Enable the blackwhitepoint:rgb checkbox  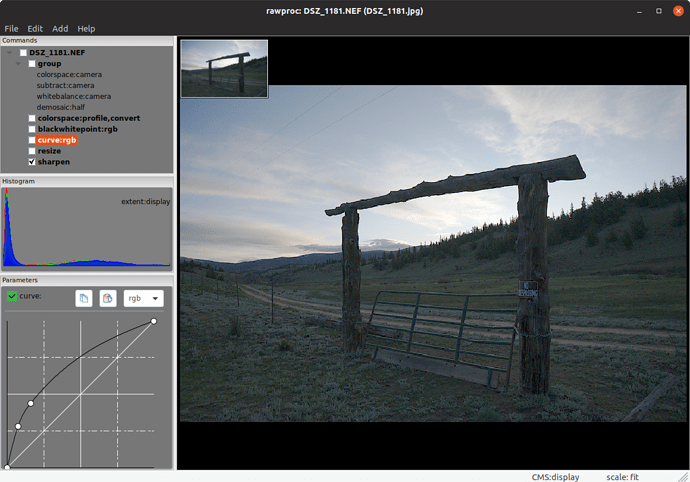click(x=32, y=129)
